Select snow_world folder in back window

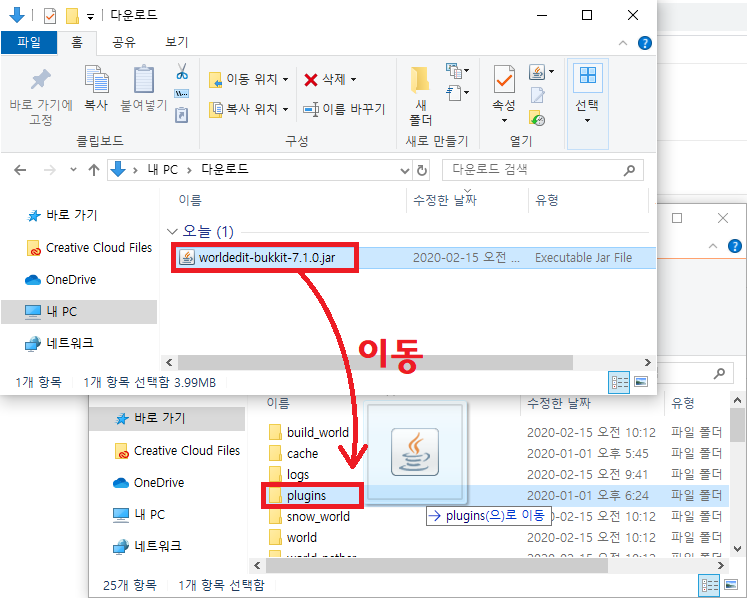coord(318,517)
